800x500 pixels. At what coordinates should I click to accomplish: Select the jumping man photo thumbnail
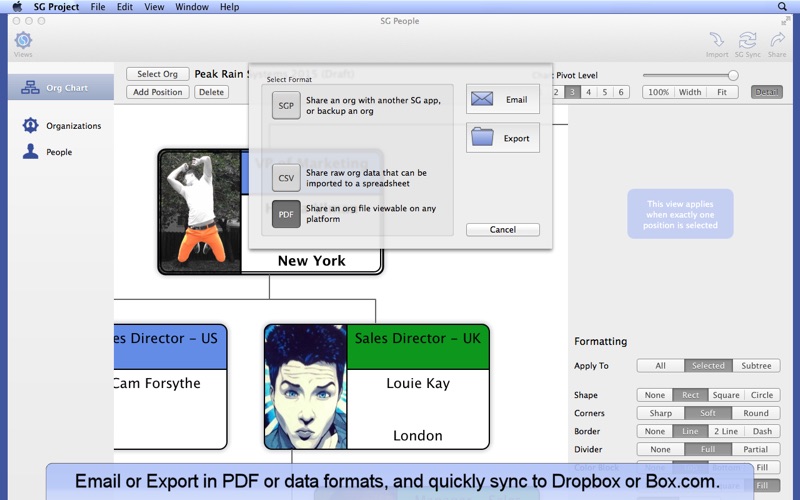click(200, 212)
